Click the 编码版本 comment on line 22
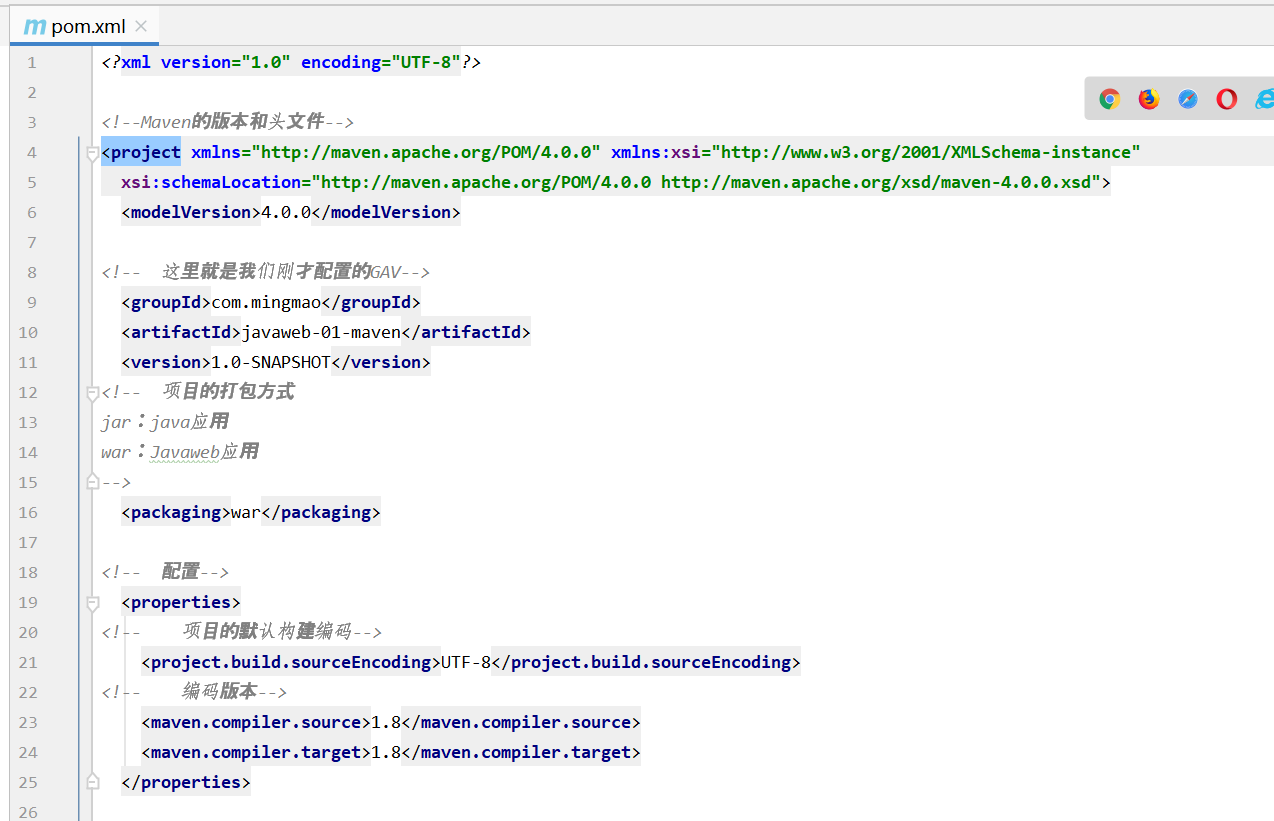This screenshot has height=821, width=1274. pyautogui.click(x=194, y=692)
